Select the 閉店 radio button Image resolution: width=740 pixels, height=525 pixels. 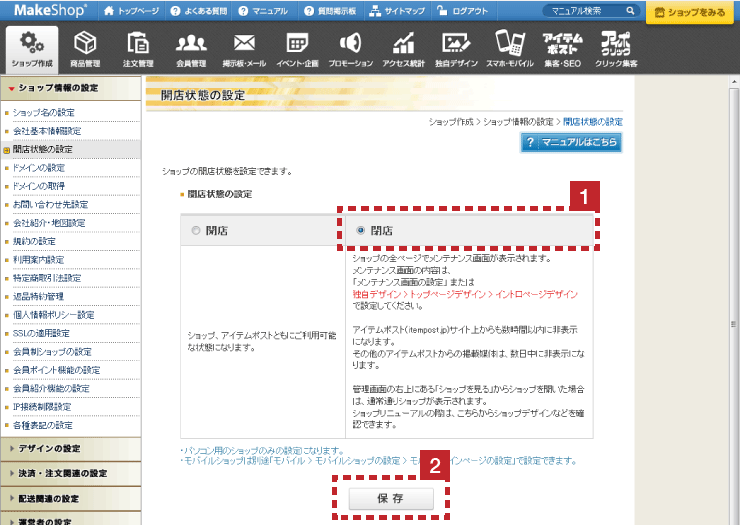coord(361,230)
